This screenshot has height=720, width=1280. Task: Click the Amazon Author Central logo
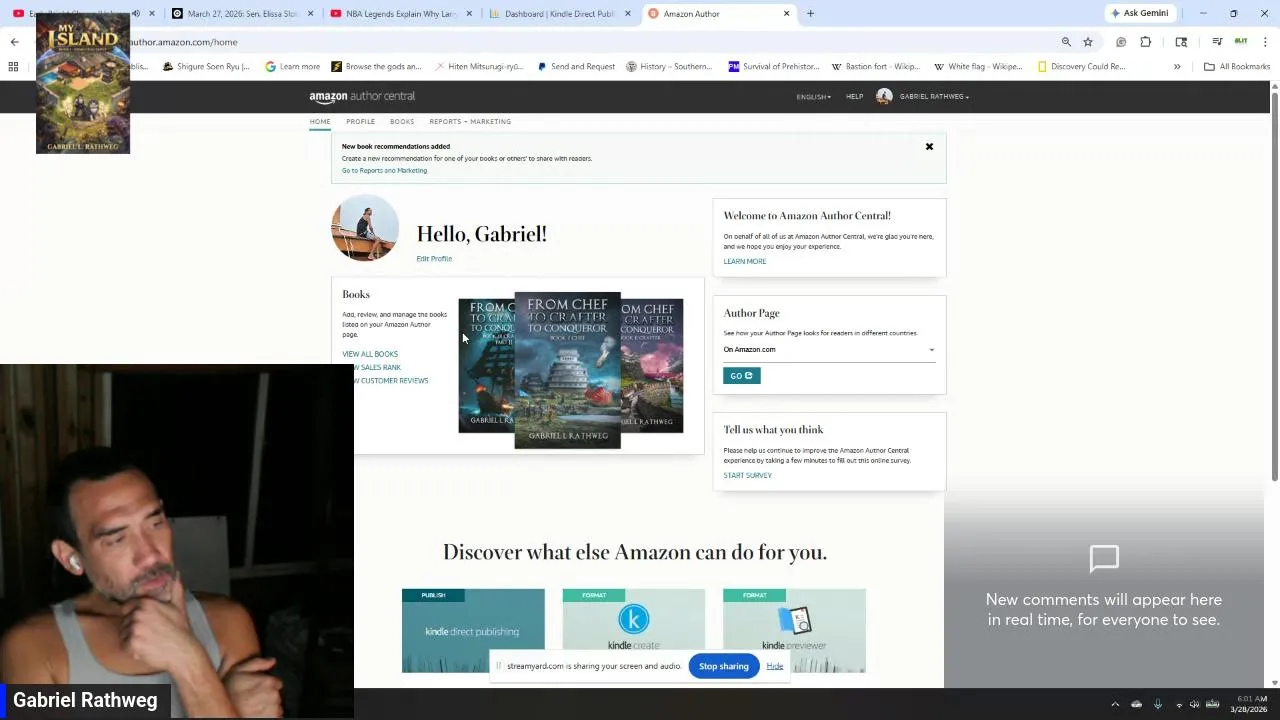[362, 96]
